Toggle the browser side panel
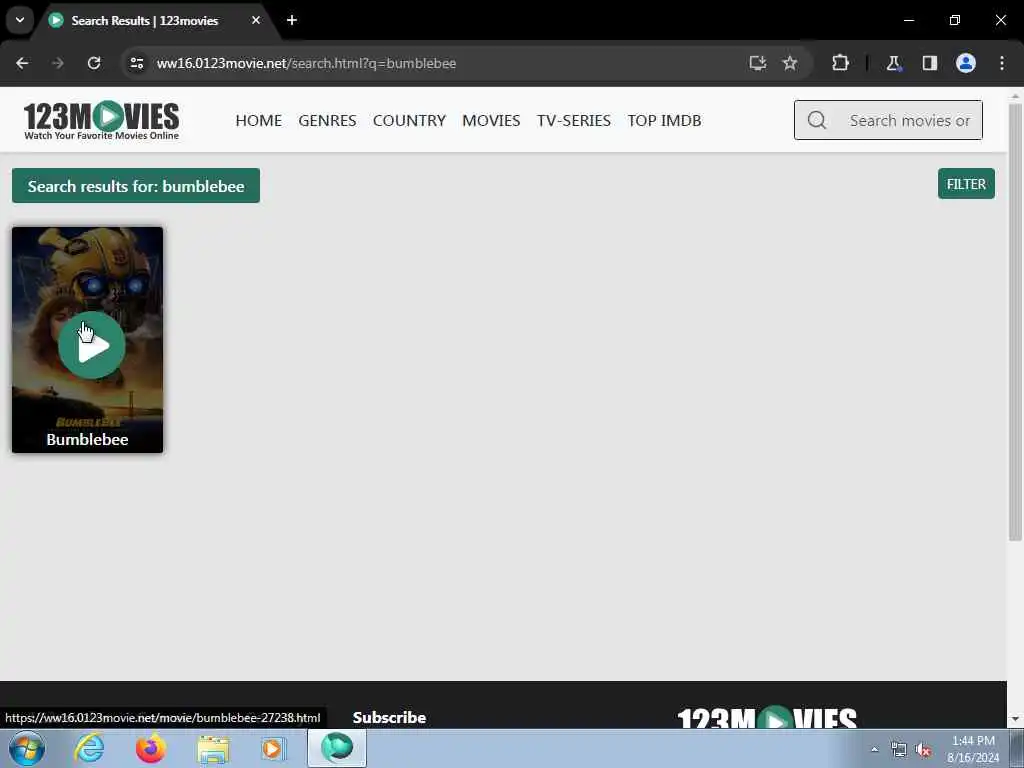 [x=930, y=63]
